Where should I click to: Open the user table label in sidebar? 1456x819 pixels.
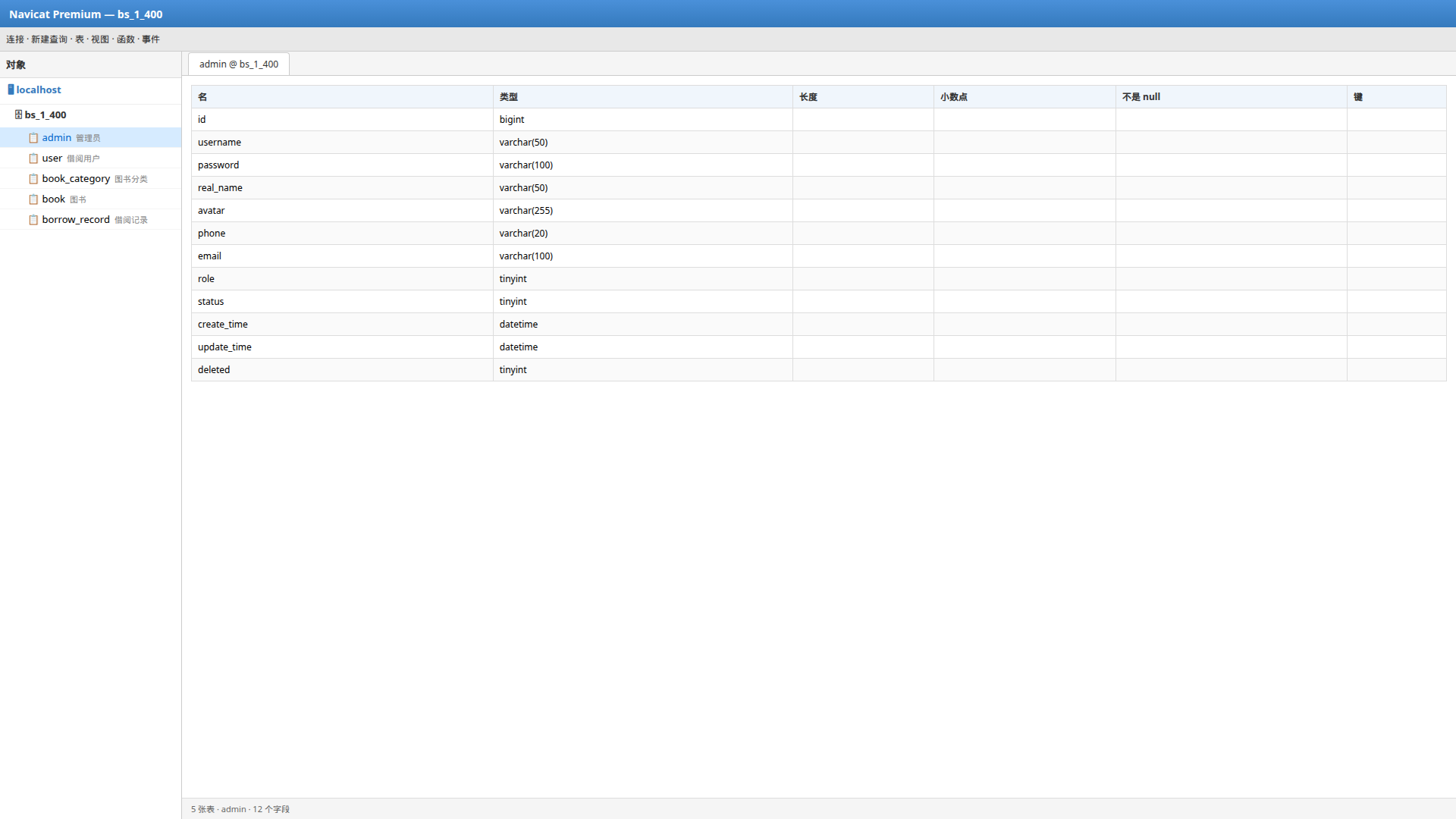(x=52, y=158)
